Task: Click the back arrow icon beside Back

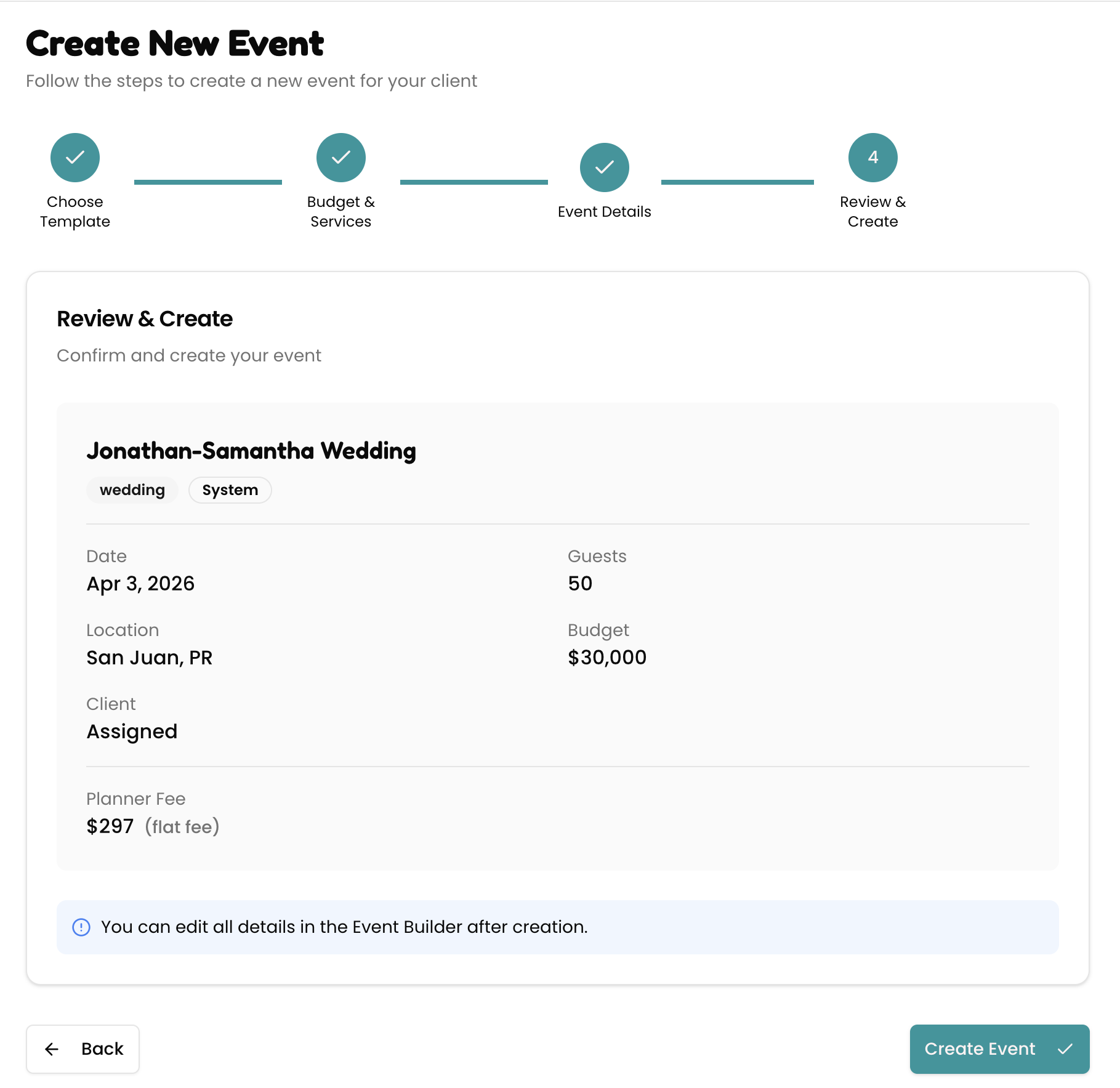Action: (x=52, y=1049)
